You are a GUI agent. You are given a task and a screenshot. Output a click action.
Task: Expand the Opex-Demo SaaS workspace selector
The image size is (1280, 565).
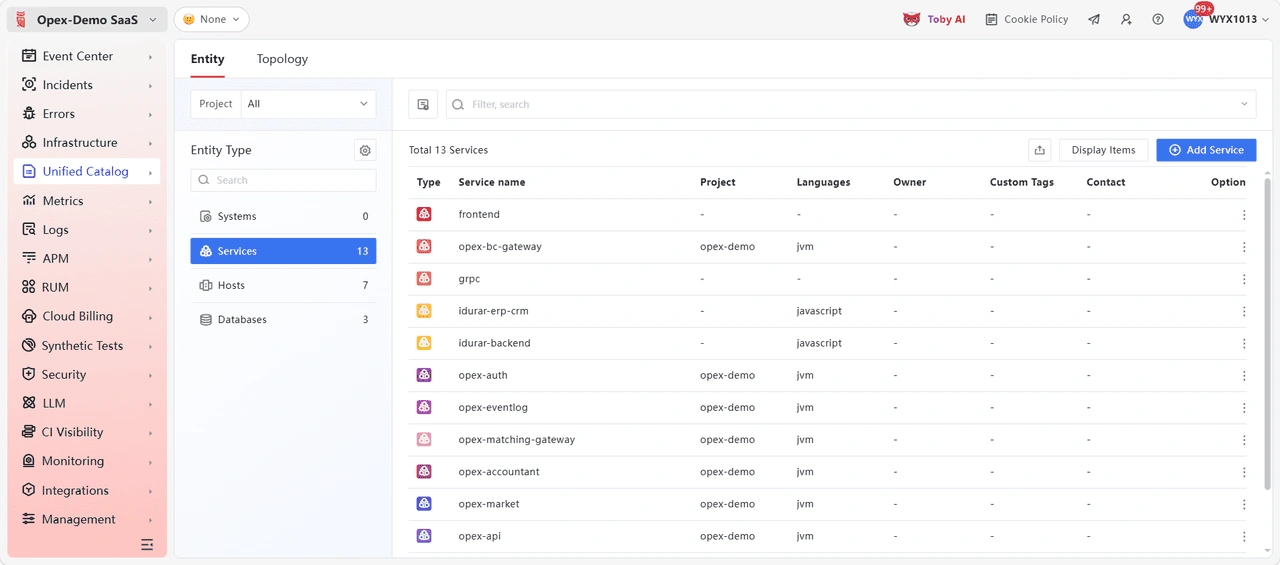pyautogui.click(x=87, y=20)
